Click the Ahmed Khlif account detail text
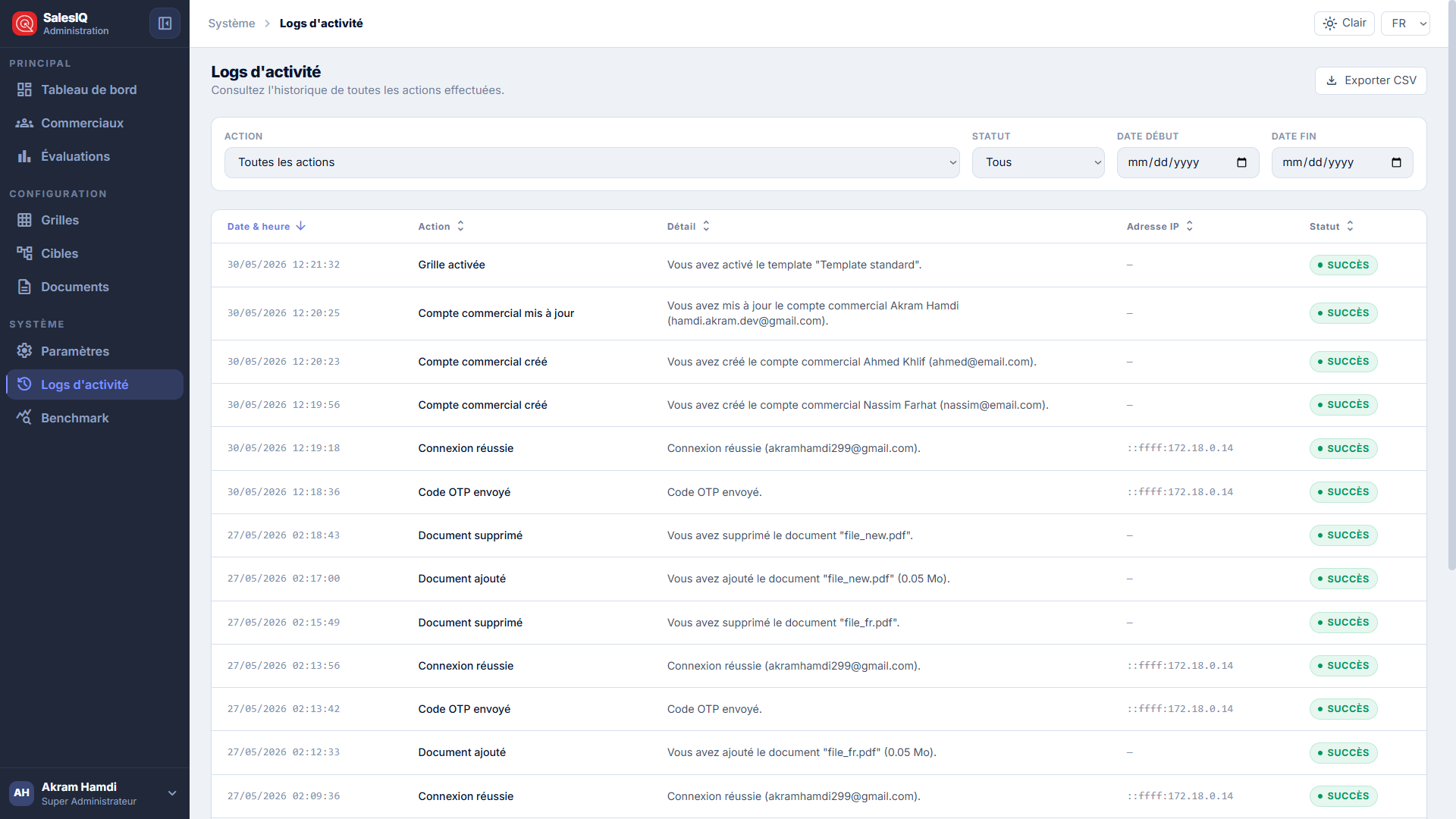Screen dimensions: 1456x819 coord(852,362)
